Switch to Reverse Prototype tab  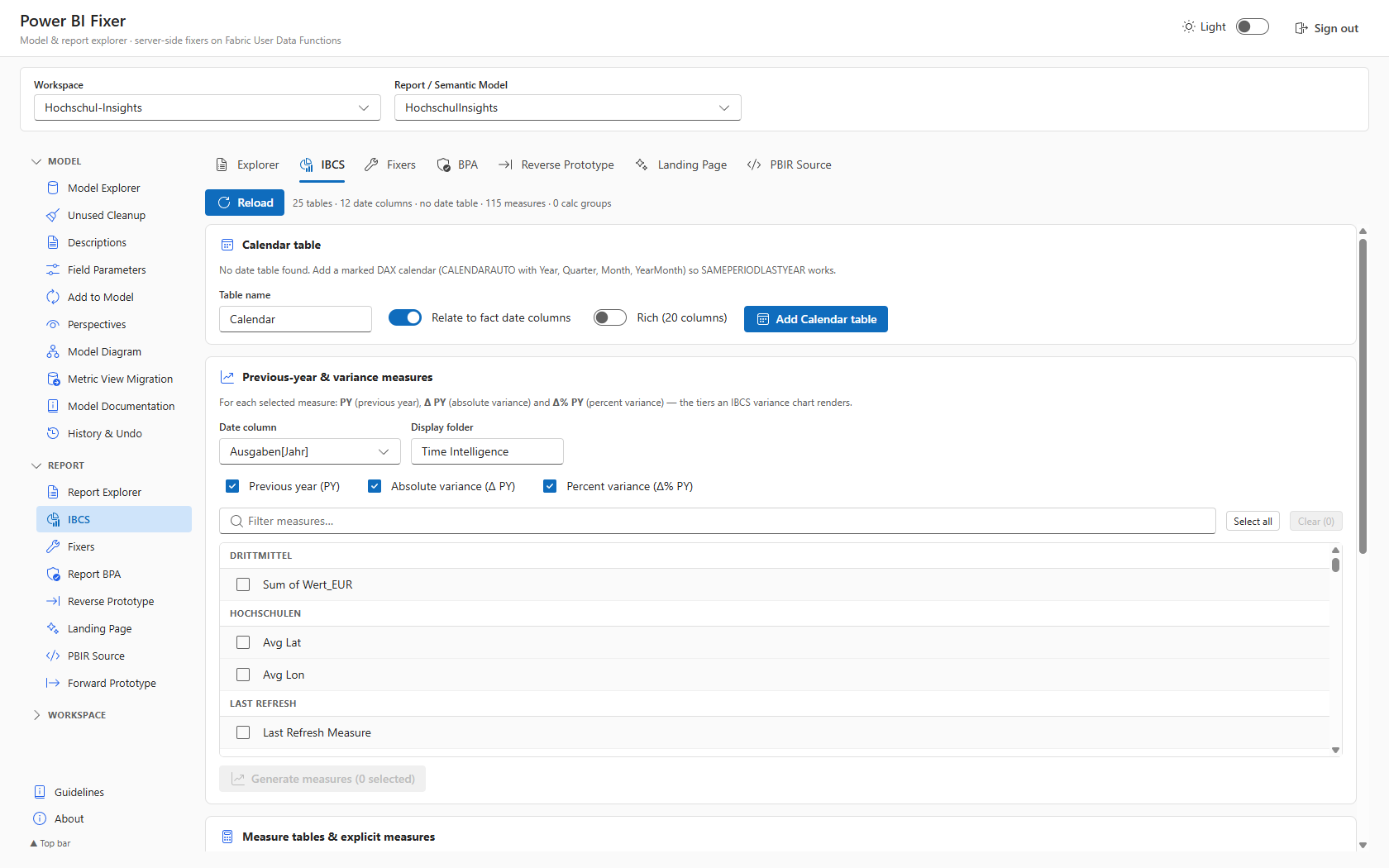pos(556,165)
